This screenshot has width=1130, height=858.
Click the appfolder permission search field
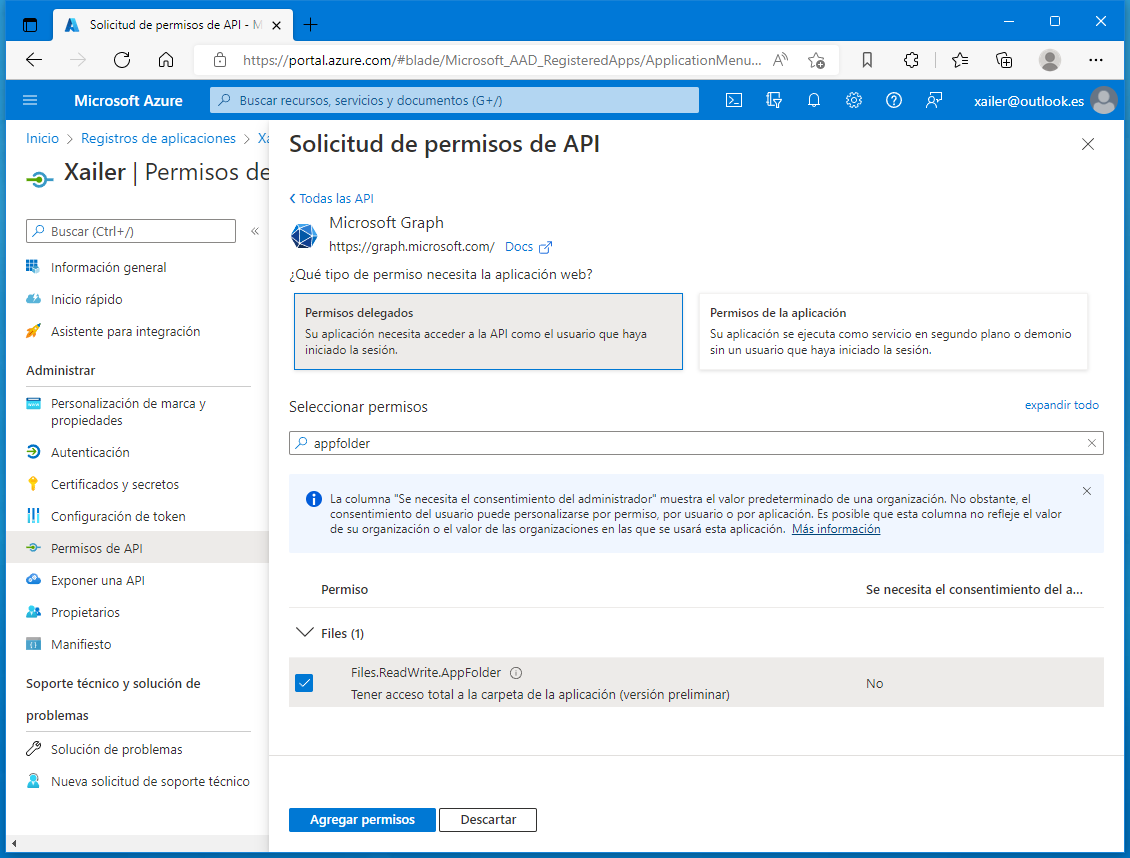(x=696, y=443)
